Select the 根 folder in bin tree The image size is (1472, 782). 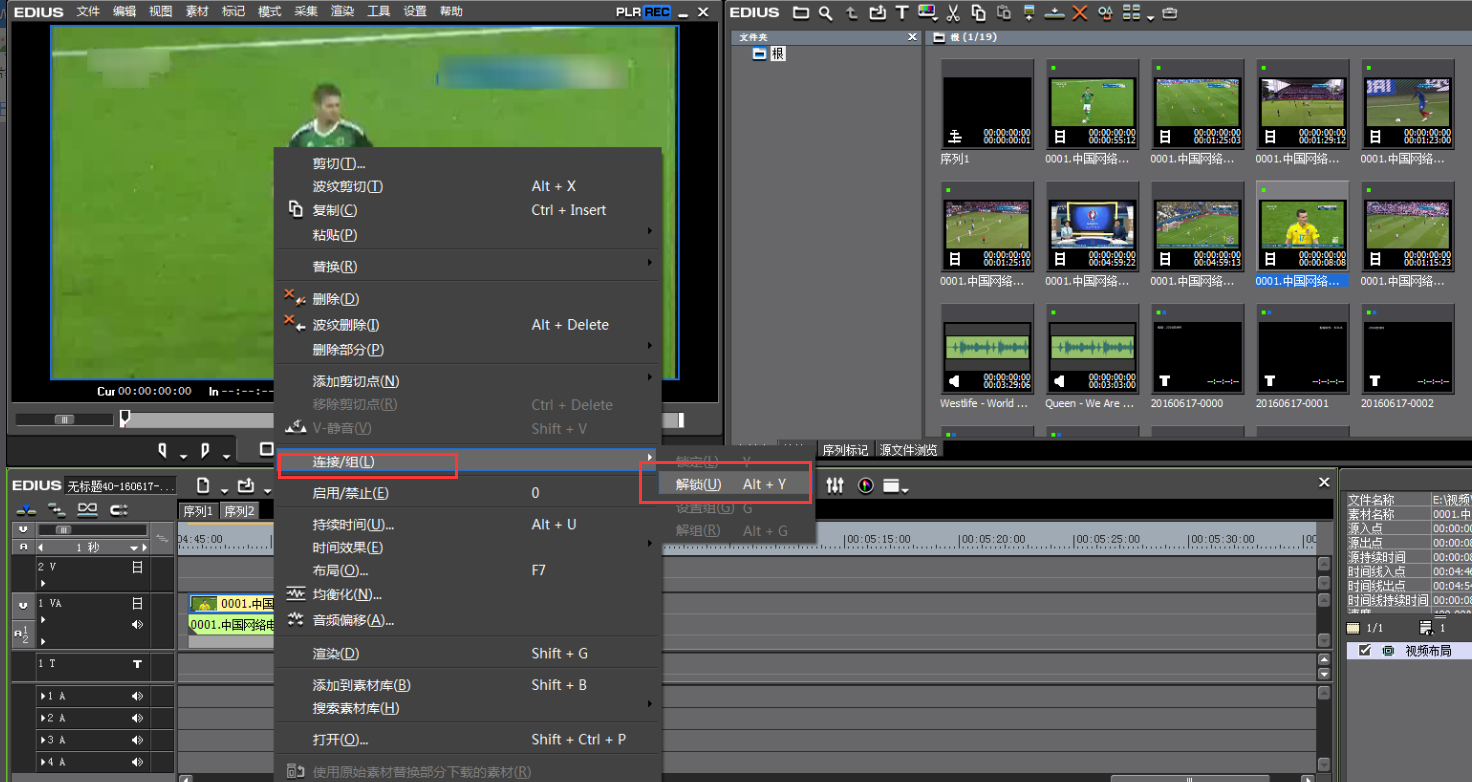click(777, 53)
